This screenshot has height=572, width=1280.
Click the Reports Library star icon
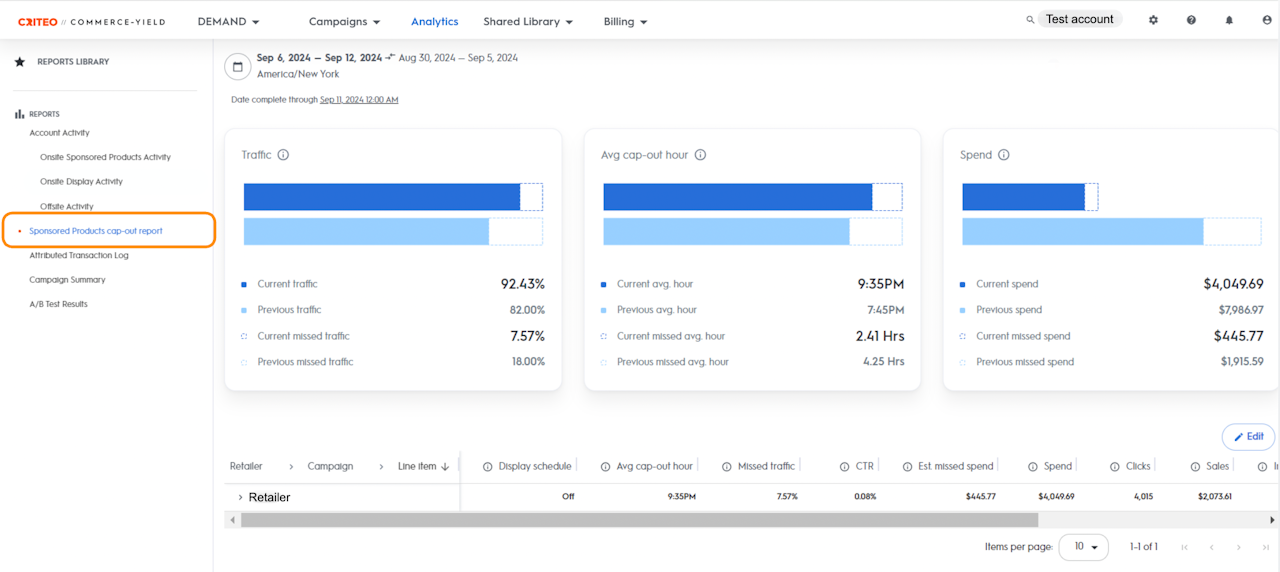[x=19, y=62]
